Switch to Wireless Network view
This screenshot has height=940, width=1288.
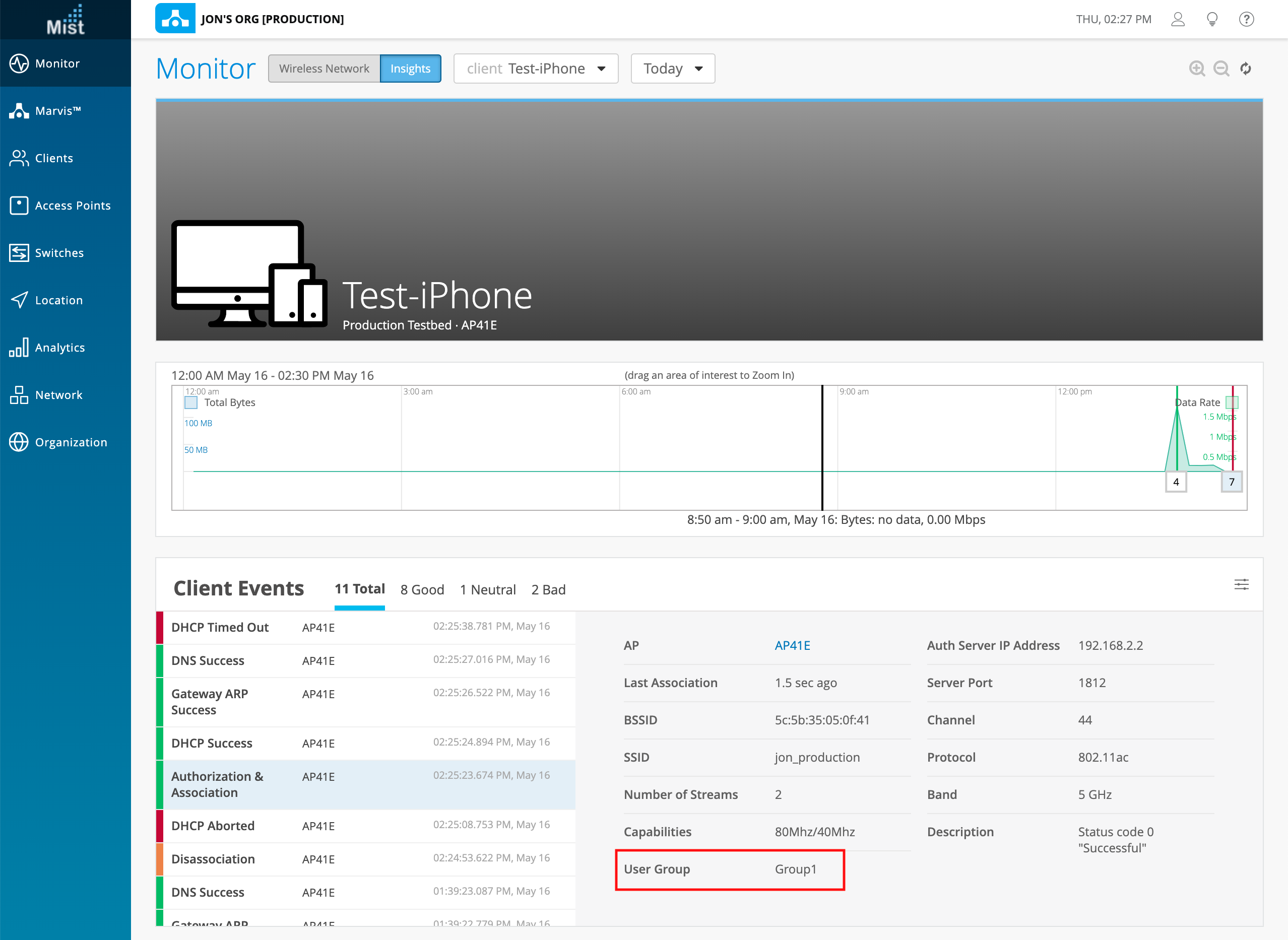[x=324, y=69]
